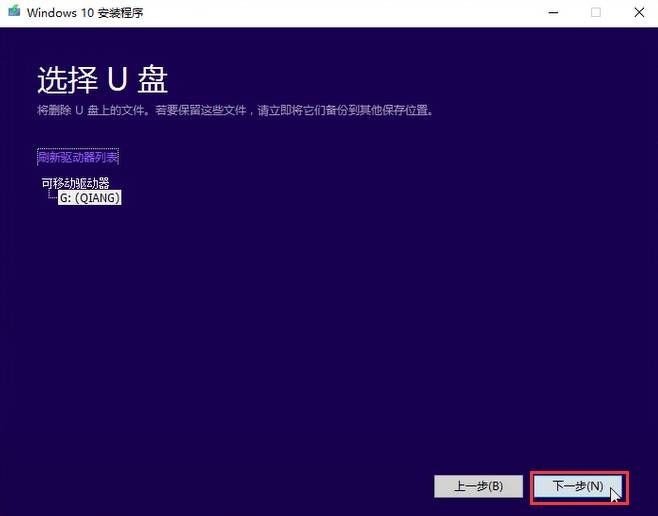Select the 可移动驱动器 tree node

(76, 183)
